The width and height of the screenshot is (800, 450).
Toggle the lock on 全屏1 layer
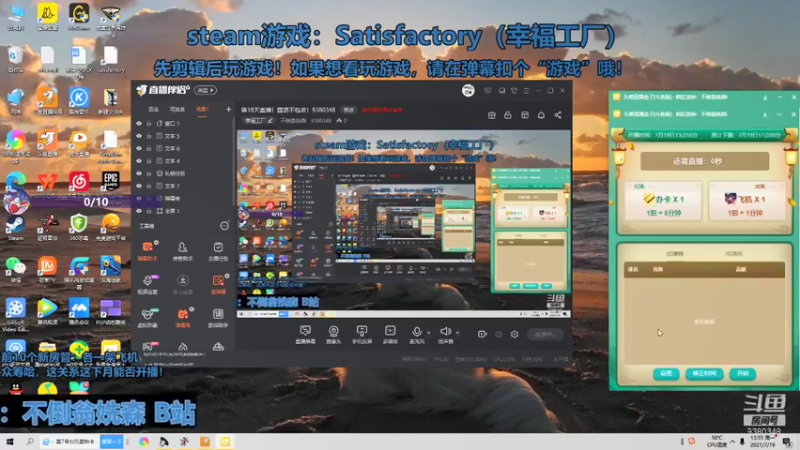click(149, 211)
